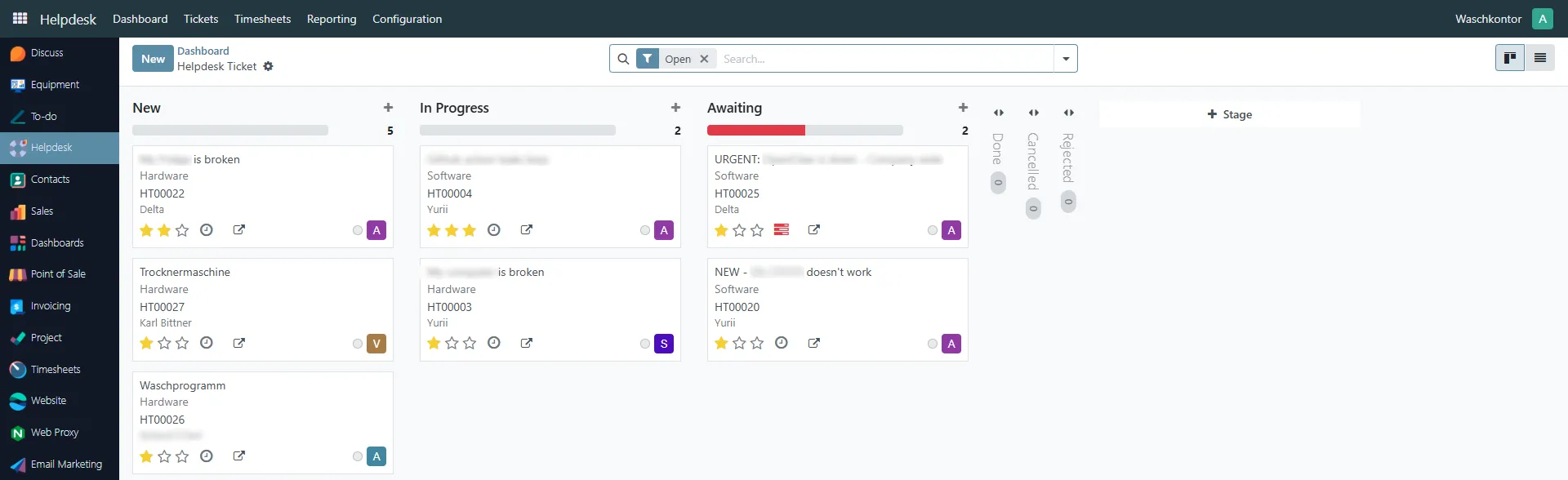Open the Website app in sidebar
1568x480 pixels.
60,401
